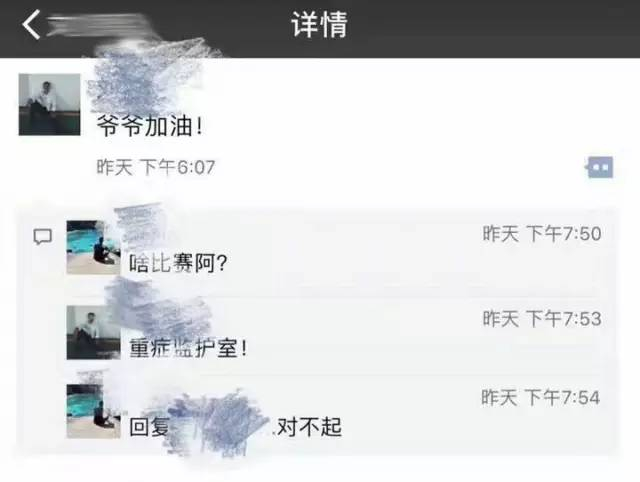This screenshot has width=640, height=482.
Task: Select the post text 爷爷加油!
Action: 149,126
